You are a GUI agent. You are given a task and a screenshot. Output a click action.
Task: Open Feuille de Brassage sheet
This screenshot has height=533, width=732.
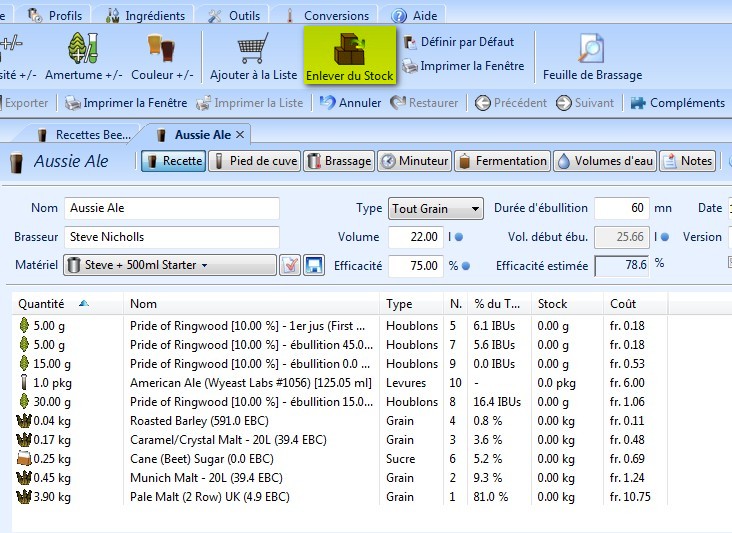coord(592,48)
